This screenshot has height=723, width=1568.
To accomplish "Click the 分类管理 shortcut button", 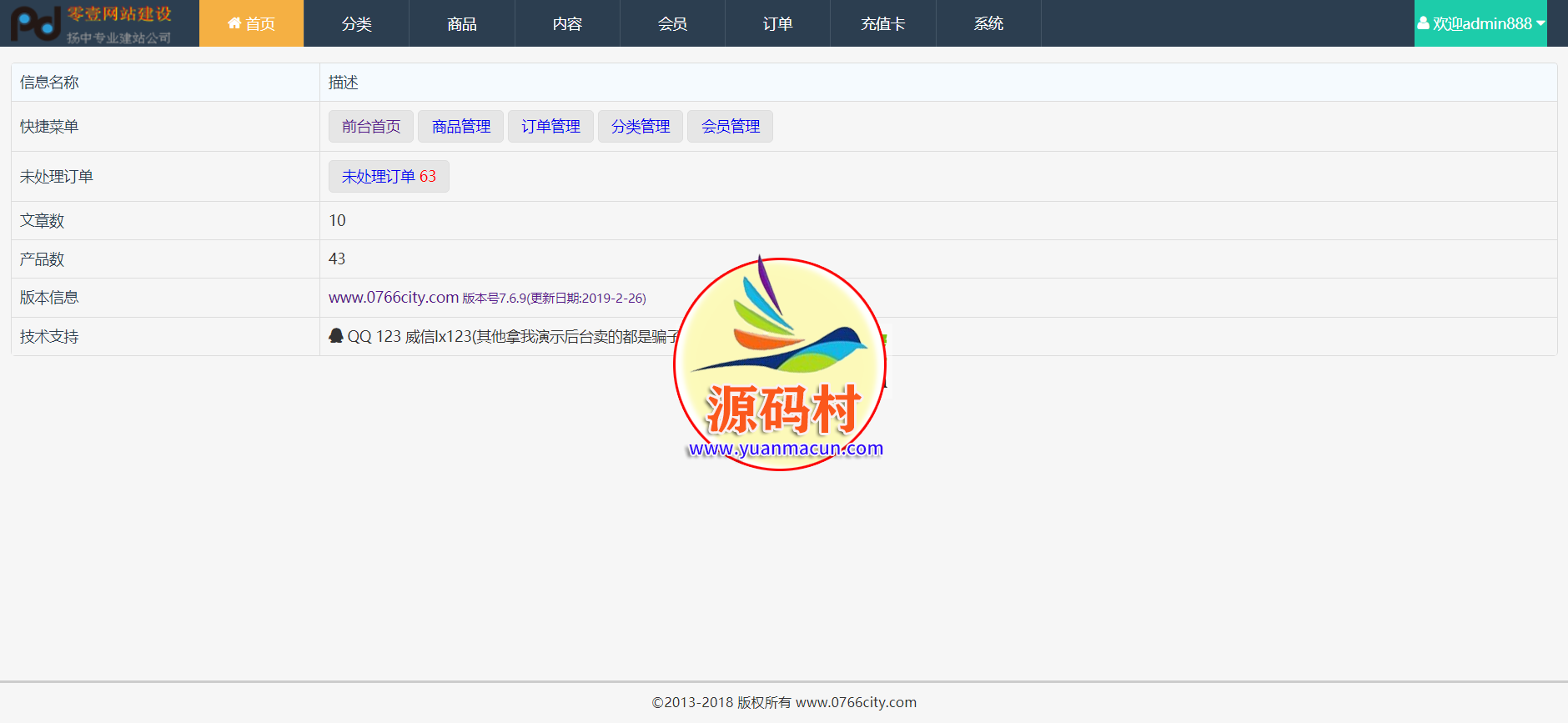I will click(x=641, y=127).
